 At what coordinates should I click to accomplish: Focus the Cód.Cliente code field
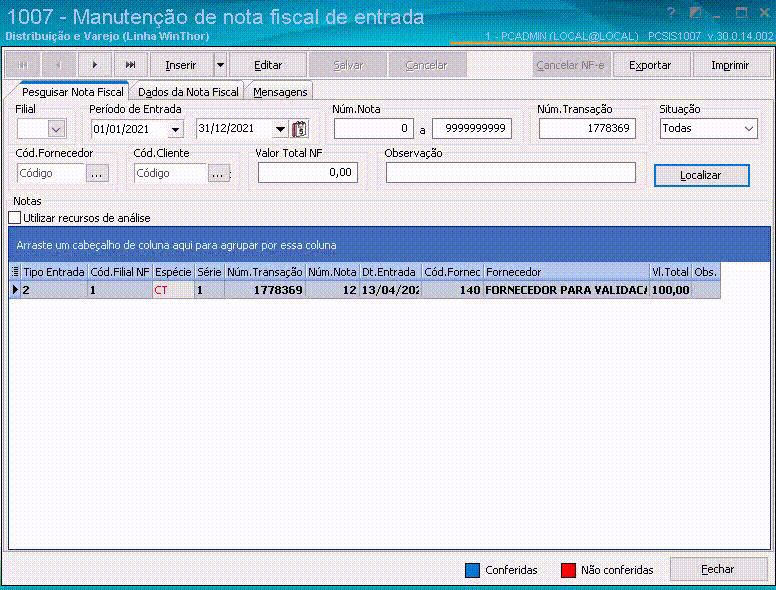click(x=170, y=174)
